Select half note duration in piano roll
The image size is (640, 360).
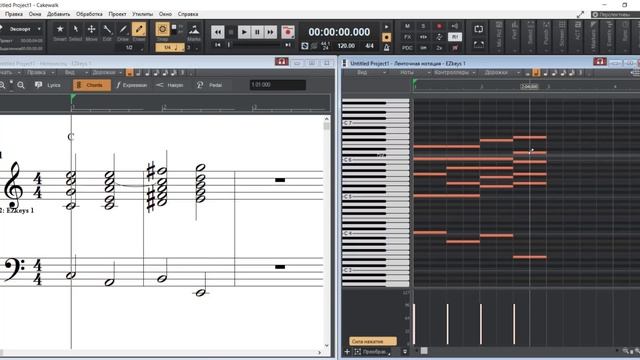[536, 73]
